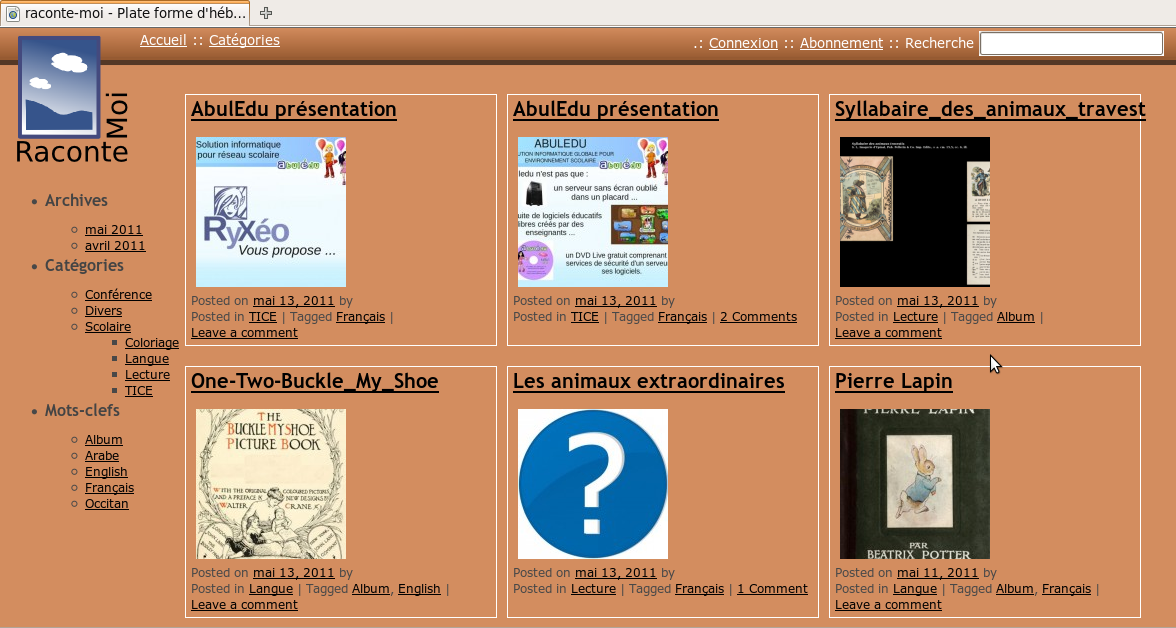Open the Syllabaire_des_animaux_travest post title
The height and width of the screenshot is (628, 1176).
pos(990,110)
